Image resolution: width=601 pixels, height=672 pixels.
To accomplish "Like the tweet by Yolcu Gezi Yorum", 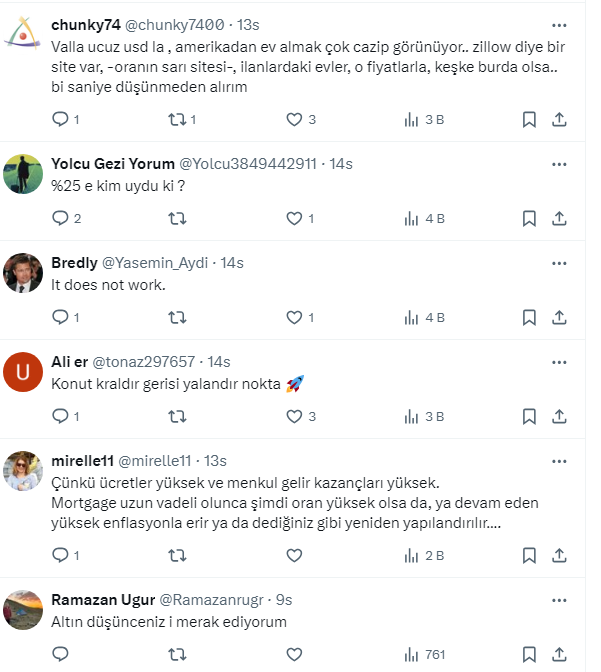I will (294, 219).
